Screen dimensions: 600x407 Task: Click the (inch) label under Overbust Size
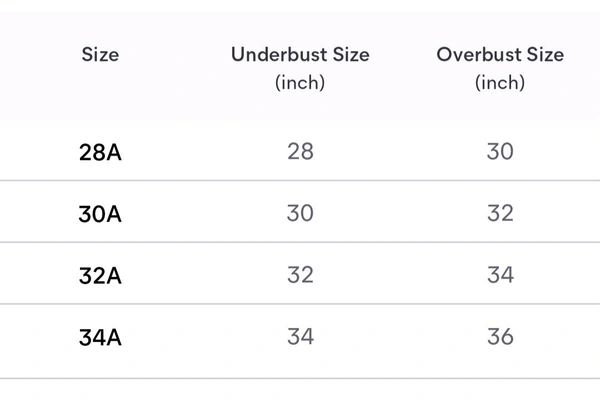pyautogui.click(x=500, y=82)
